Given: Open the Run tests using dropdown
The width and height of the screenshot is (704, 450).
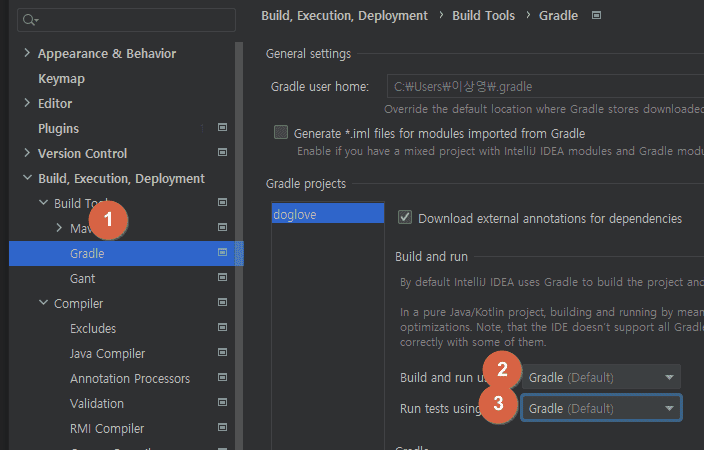Looking at the screenshot, I should (601, 408).
